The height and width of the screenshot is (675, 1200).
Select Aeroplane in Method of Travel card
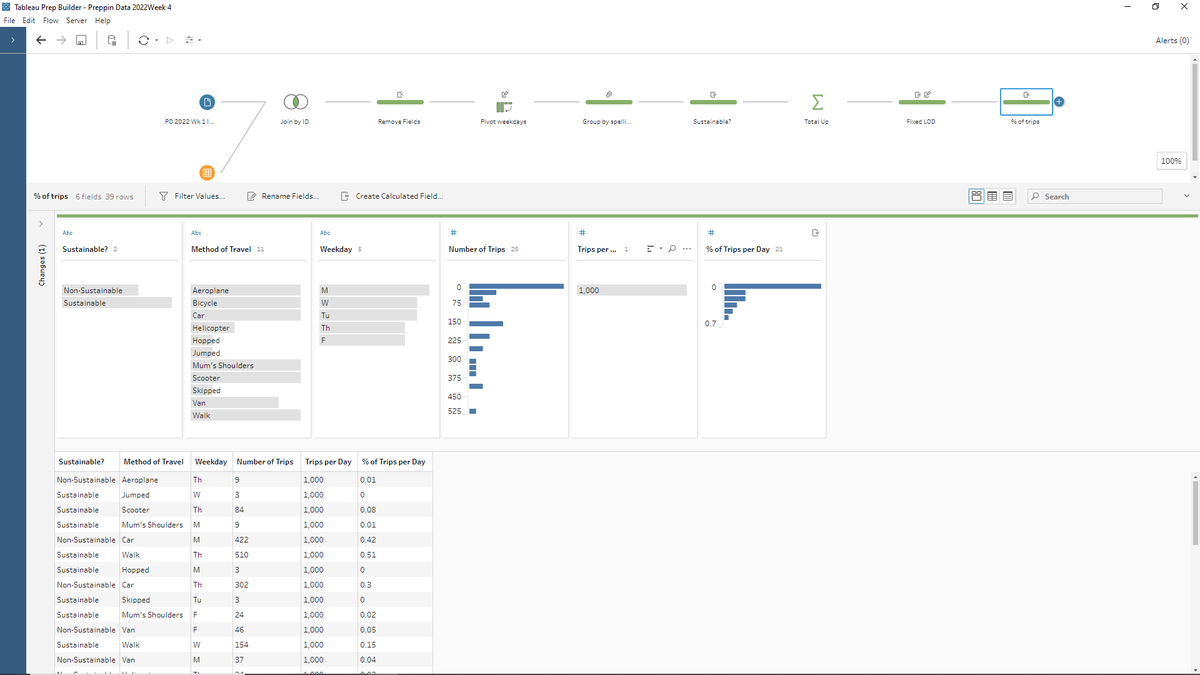(x=245, y=290)
